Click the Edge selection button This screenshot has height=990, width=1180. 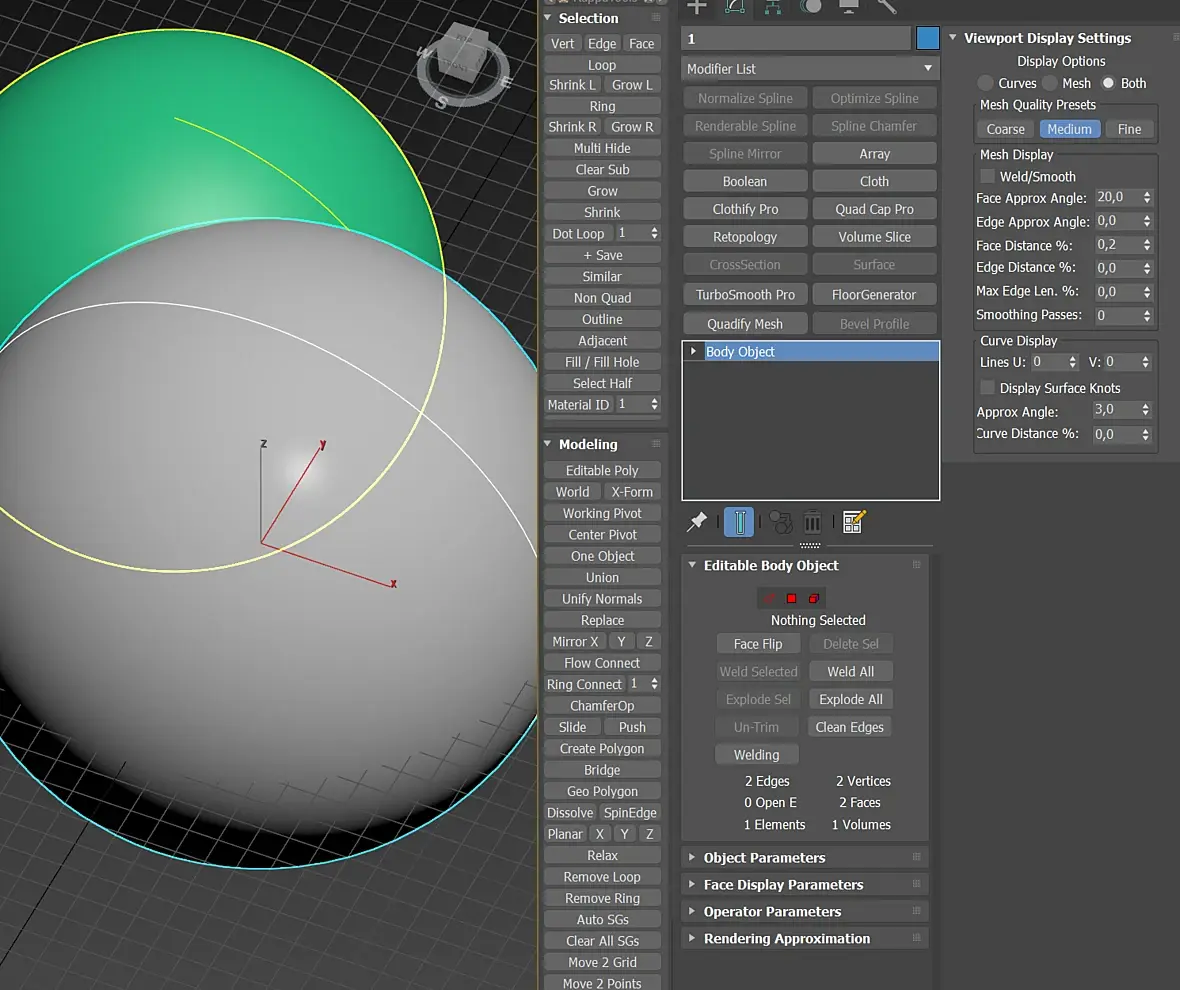click(602, 44)
